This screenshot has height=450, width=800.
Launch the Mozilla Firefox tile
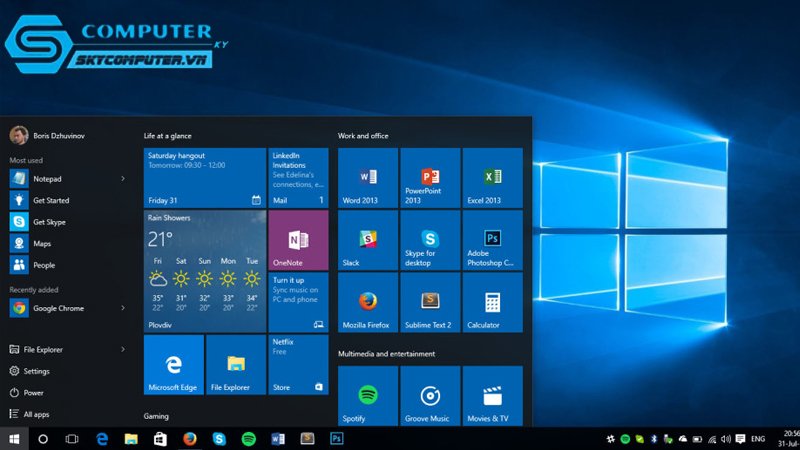[x=368, y=303]
